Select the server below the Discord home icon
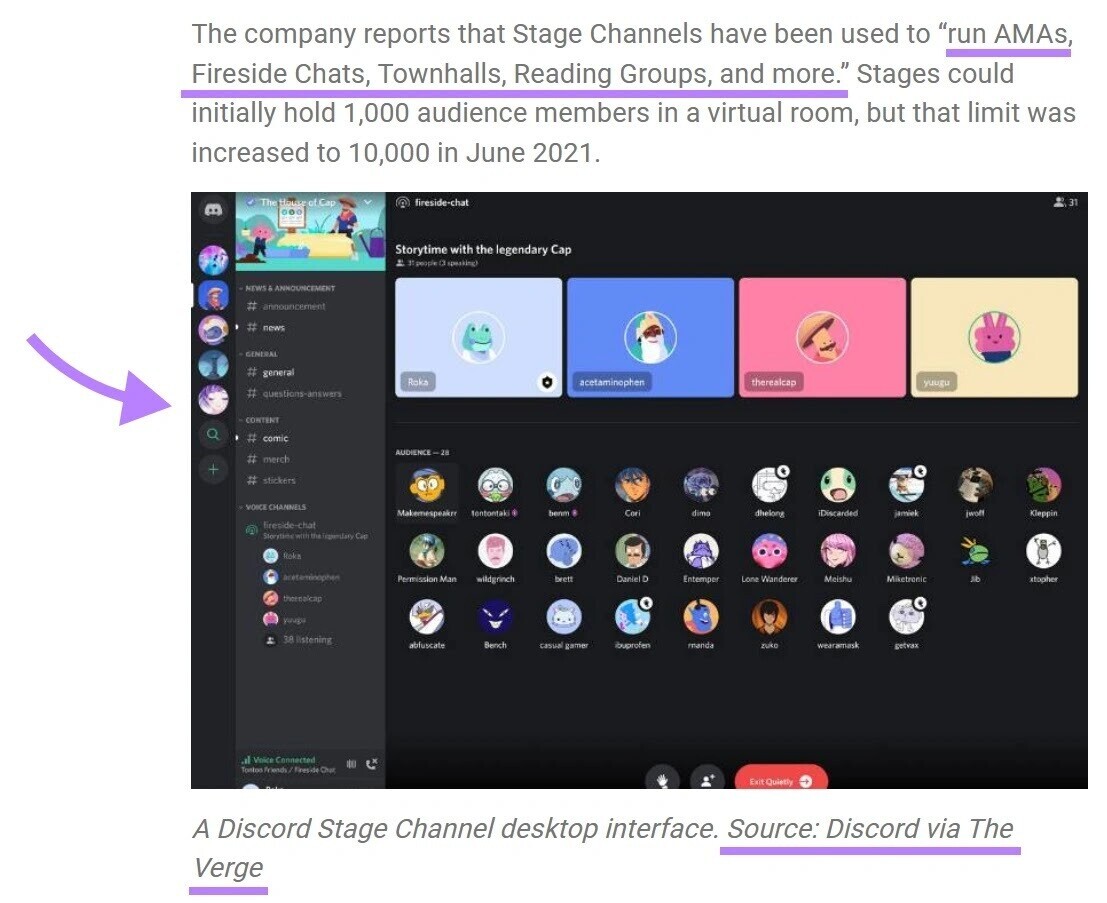Image resolution: width=1107 pixels, height=903 pixels. coord(213,260)
